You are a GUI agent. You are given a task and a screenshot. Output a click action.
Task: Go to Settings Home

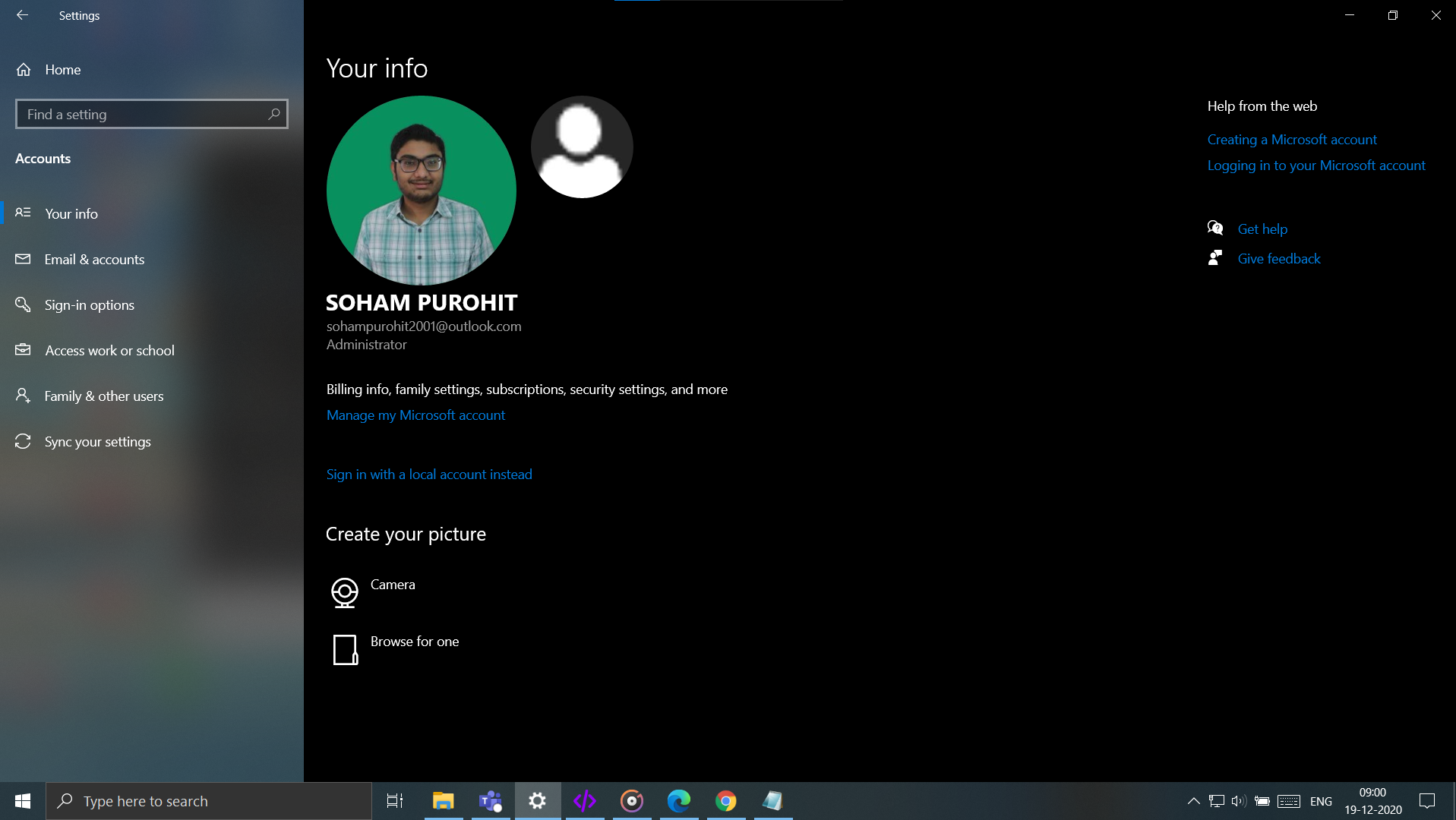tap(62, 69)
